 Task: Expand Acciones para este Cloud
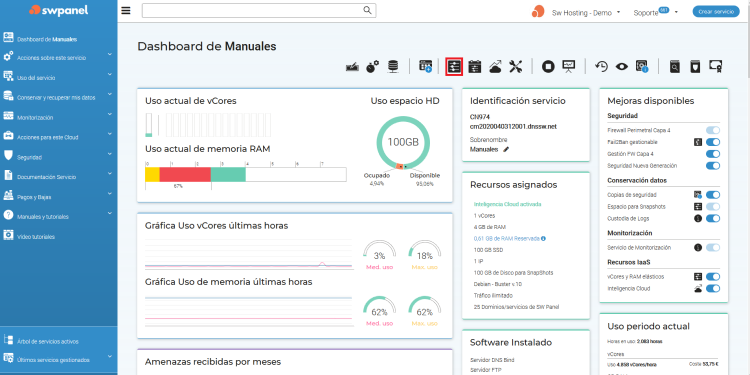coord(58,137)
